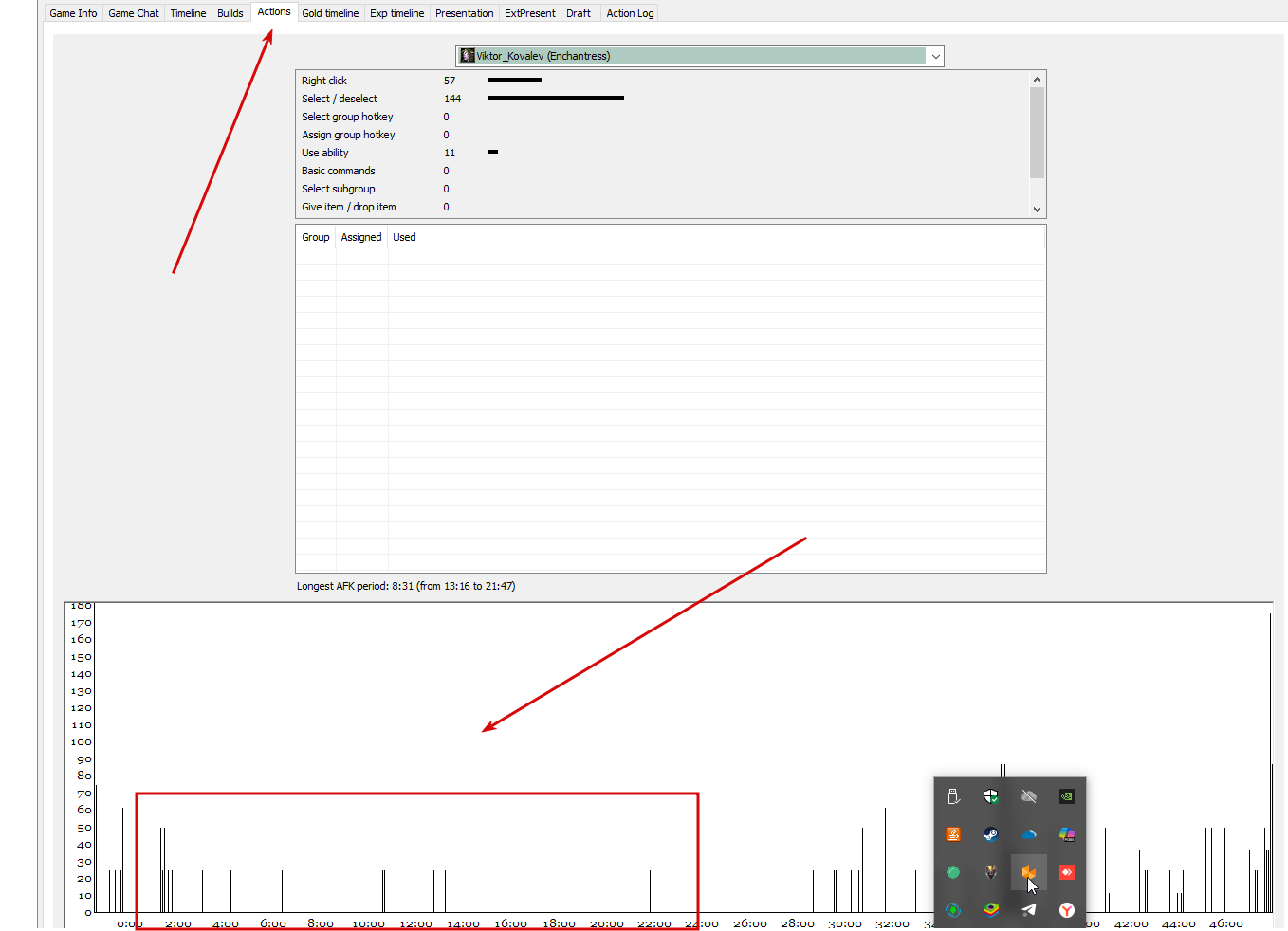Click the Used column header
The height and width of the screenshot is (931, 1288).
click(404, 237)
